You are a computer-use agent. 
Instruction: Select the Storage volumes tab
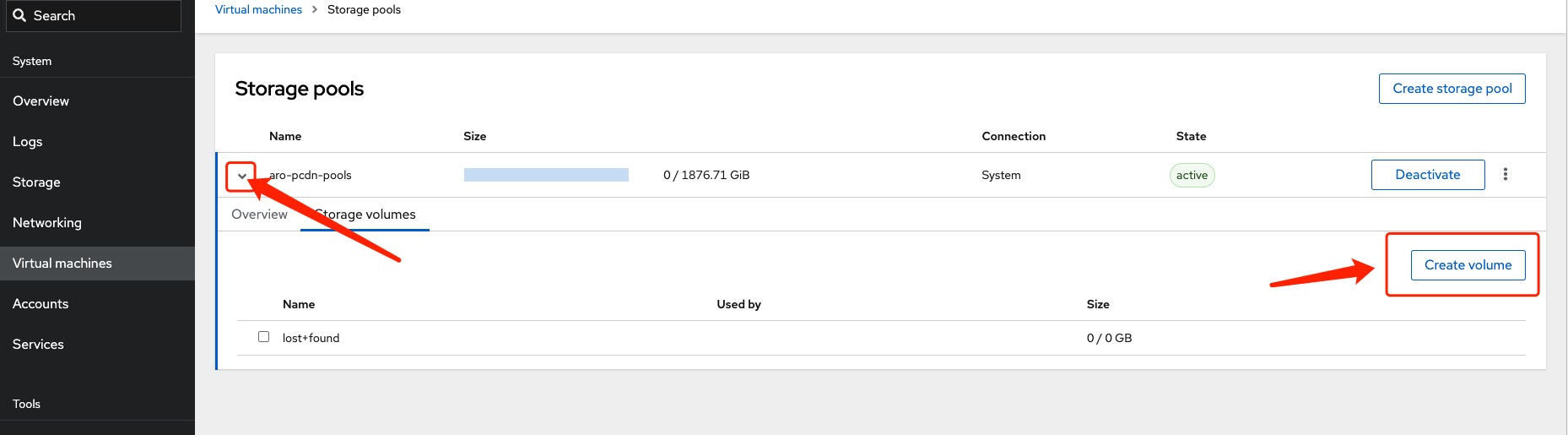(x=366, y=215)
